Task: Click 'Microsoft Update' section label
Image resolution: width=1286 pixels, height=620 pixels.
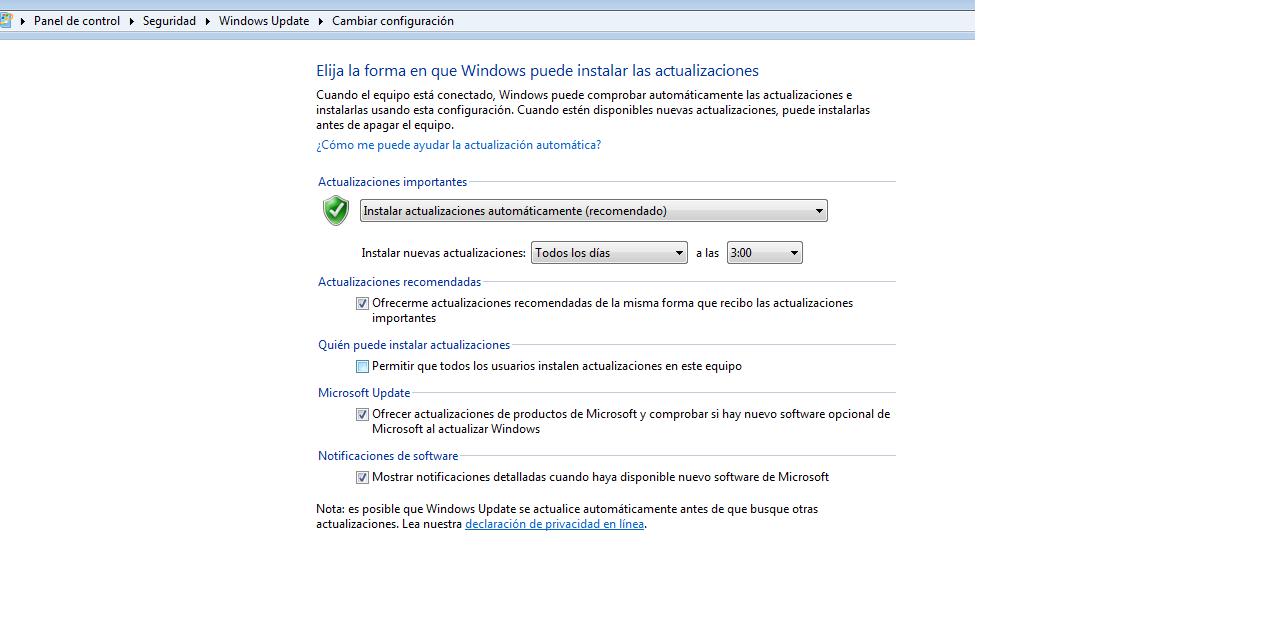Action: pyautogui.click(x=364, y=393)
